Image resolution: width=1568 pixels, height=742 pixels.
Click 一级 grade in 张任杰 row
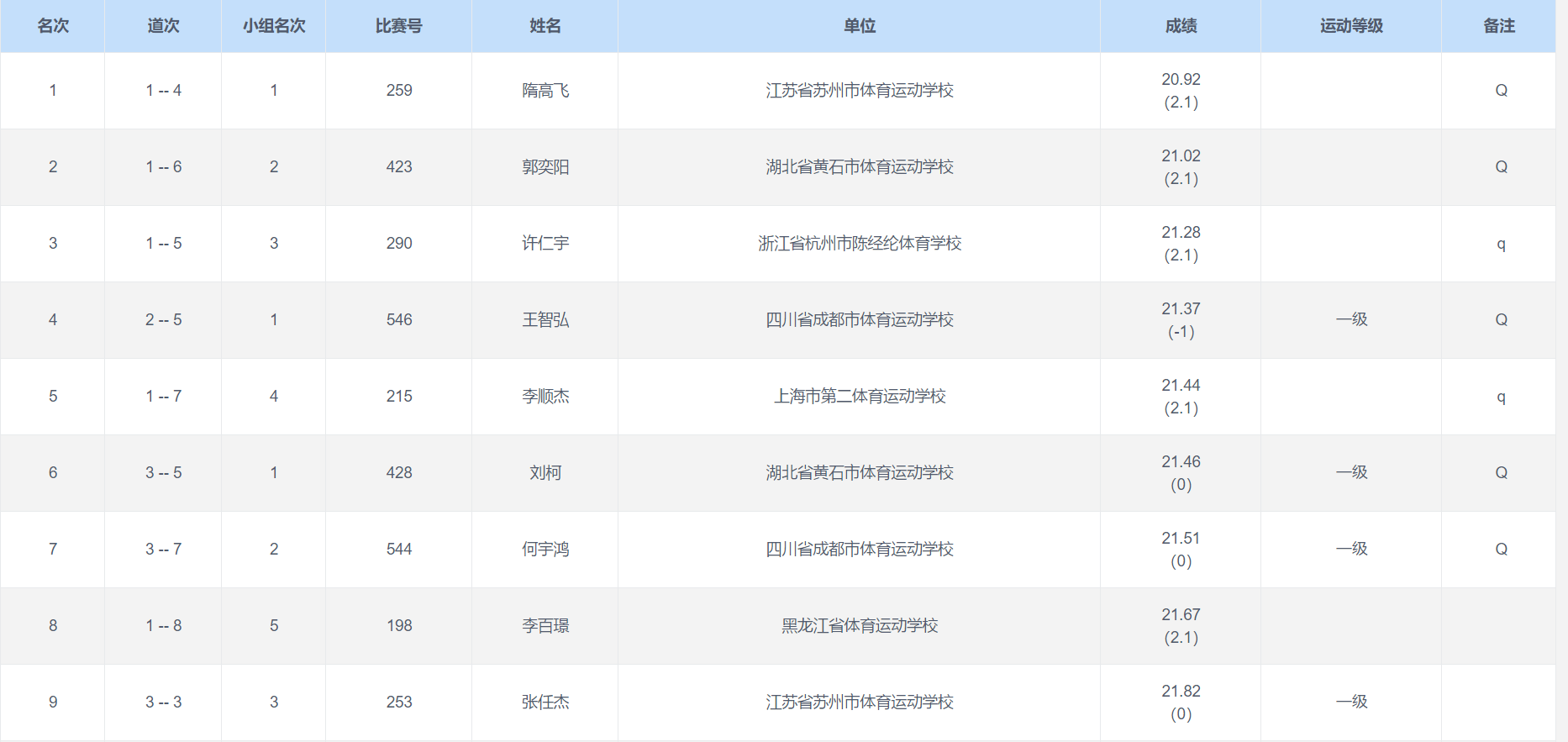tap(1351, 703)
